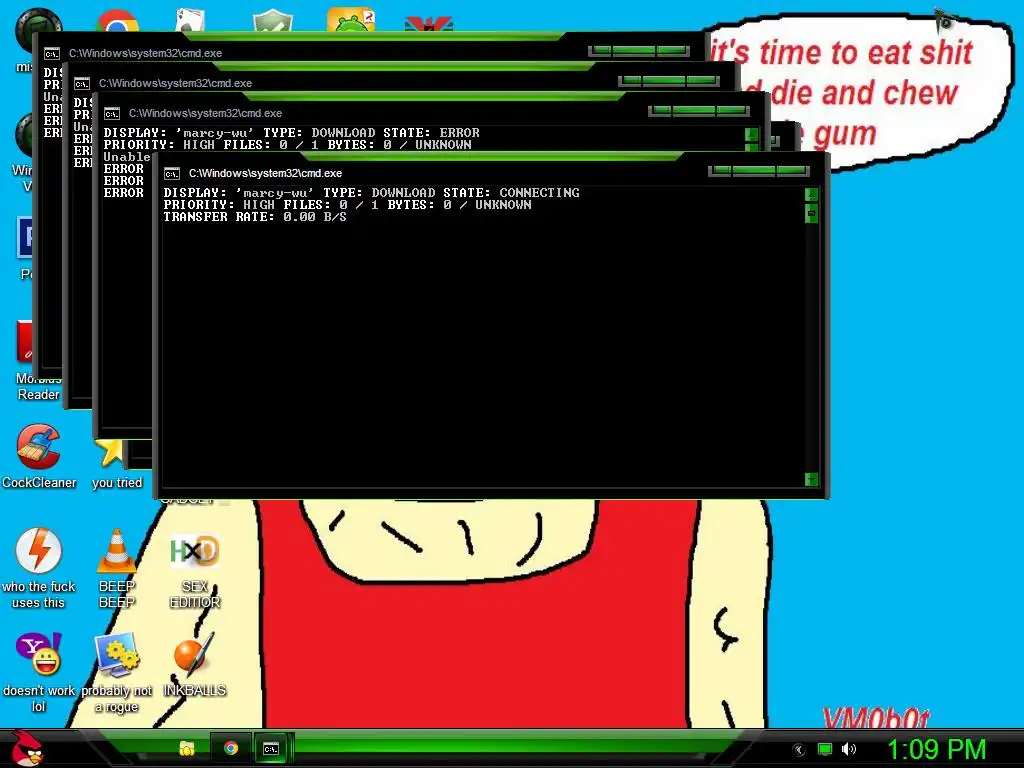Open Chrome from the taskbar
The width and height of the screenshot is (1024, 768).
(231, 748)
